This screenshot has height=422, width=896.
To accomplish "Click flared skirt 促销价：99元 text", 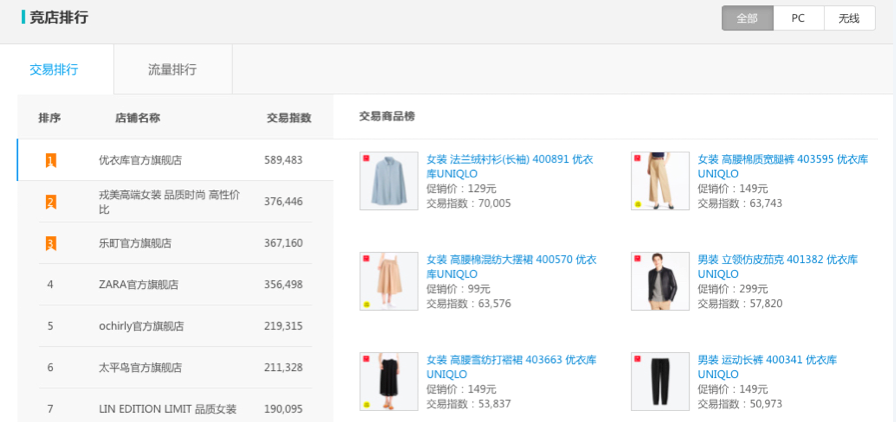I will point(458,289).
